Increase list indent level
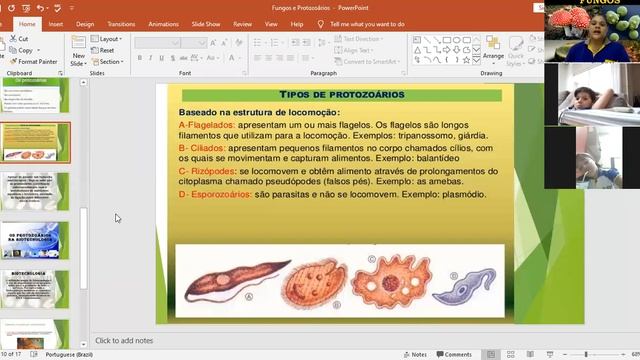Viewport: 640px width, 360px height. tap(306, 42)
